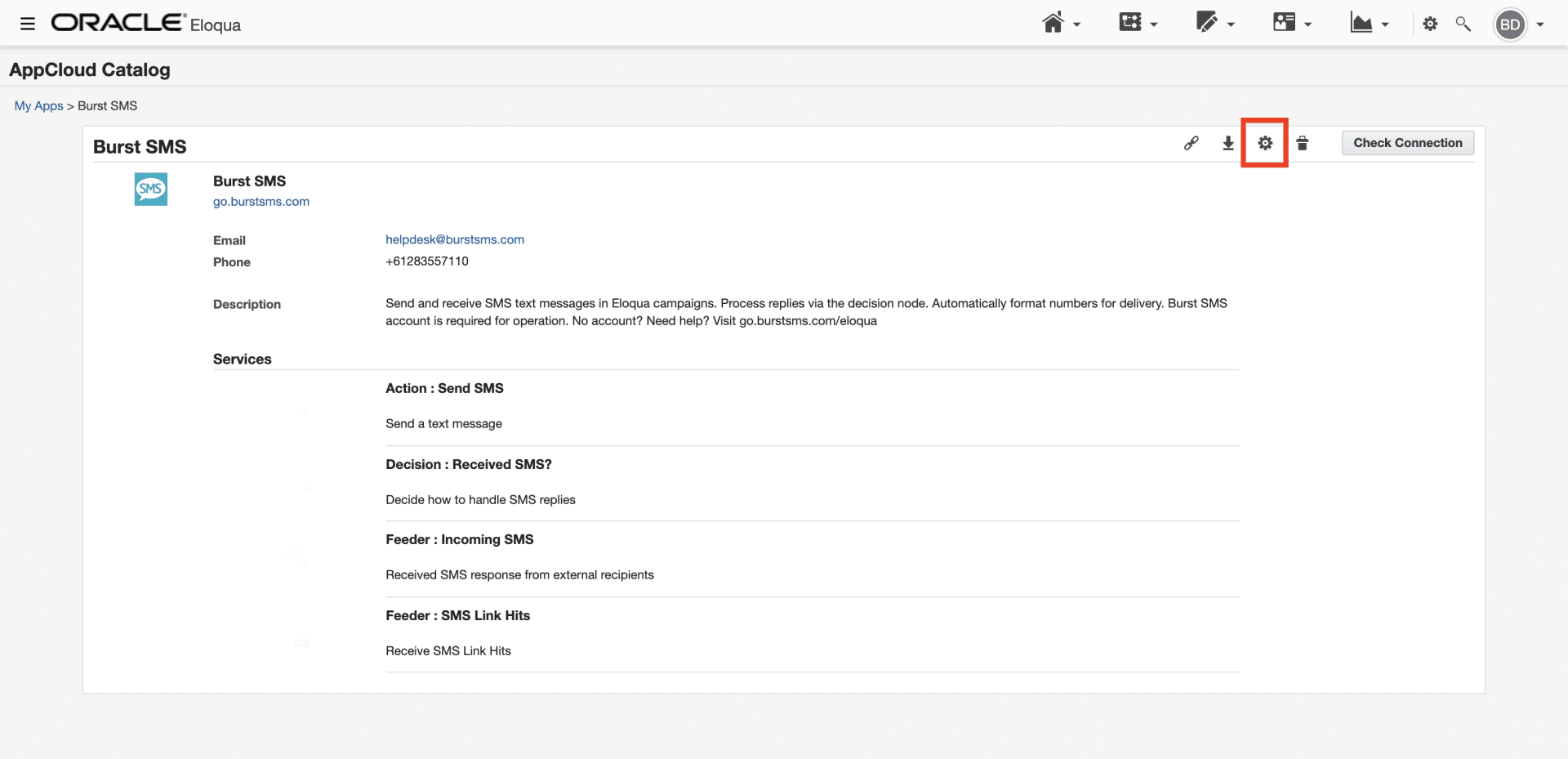This screenshot has width=1568, height=759.
Task: Open the Orchestration campaigns icon in navbar
Action: (1130, 22)
